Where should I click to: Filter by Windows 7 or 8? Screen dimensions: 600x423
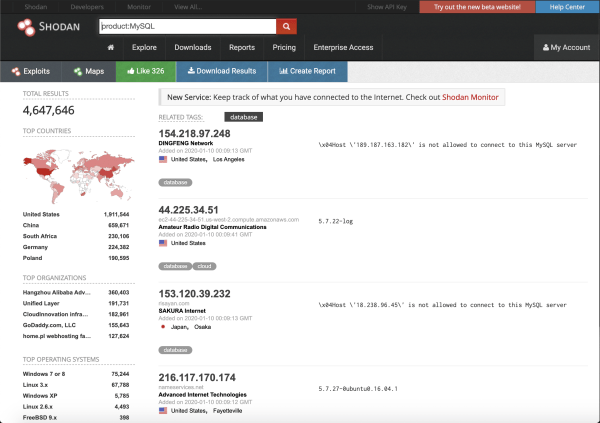tap(44, 374)
